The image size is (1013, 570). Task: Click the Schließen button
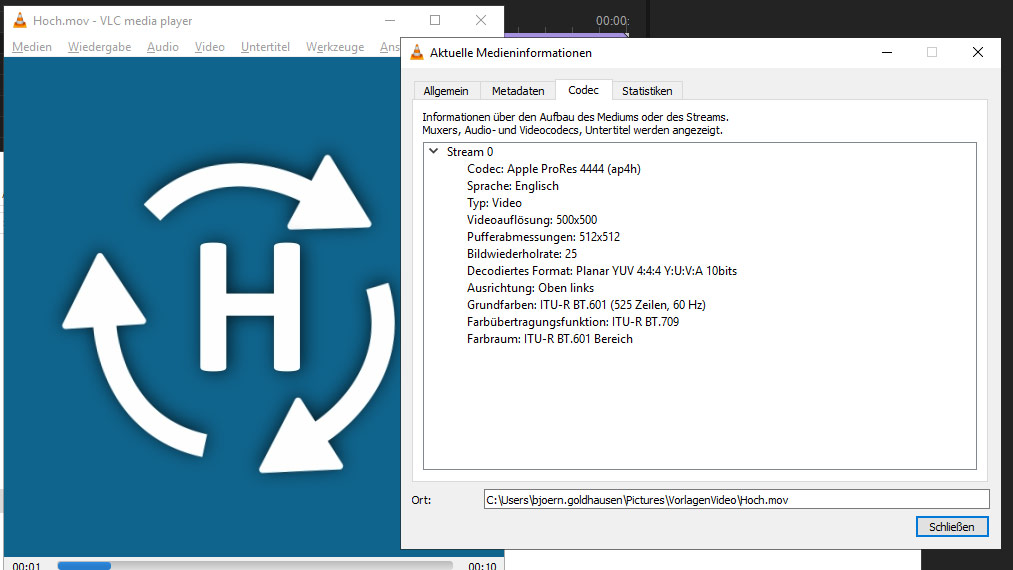(x=952, y=527)
